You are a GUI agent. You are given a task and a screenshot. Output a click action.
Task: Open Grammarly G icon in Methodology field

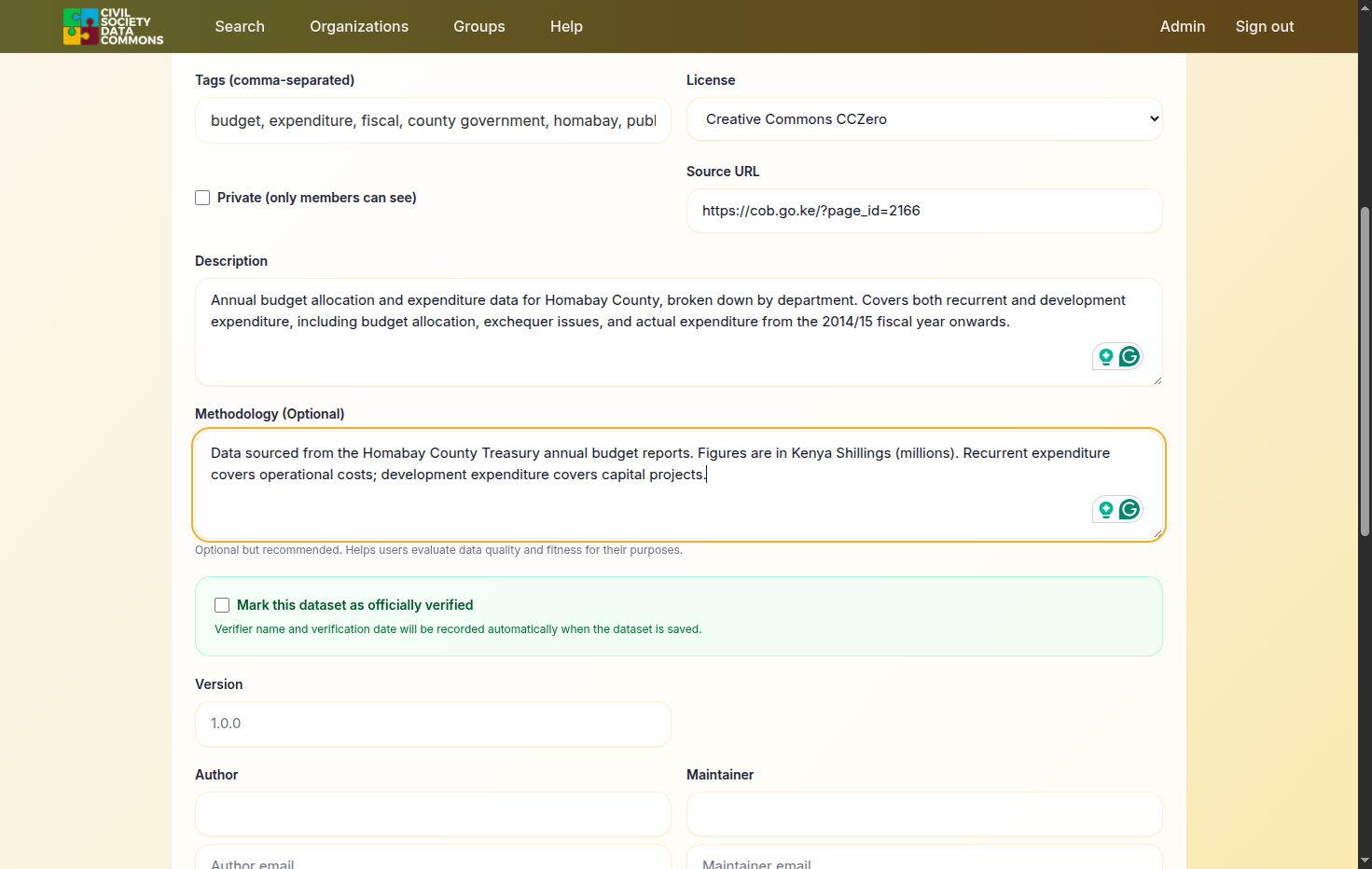(1129, 509)
